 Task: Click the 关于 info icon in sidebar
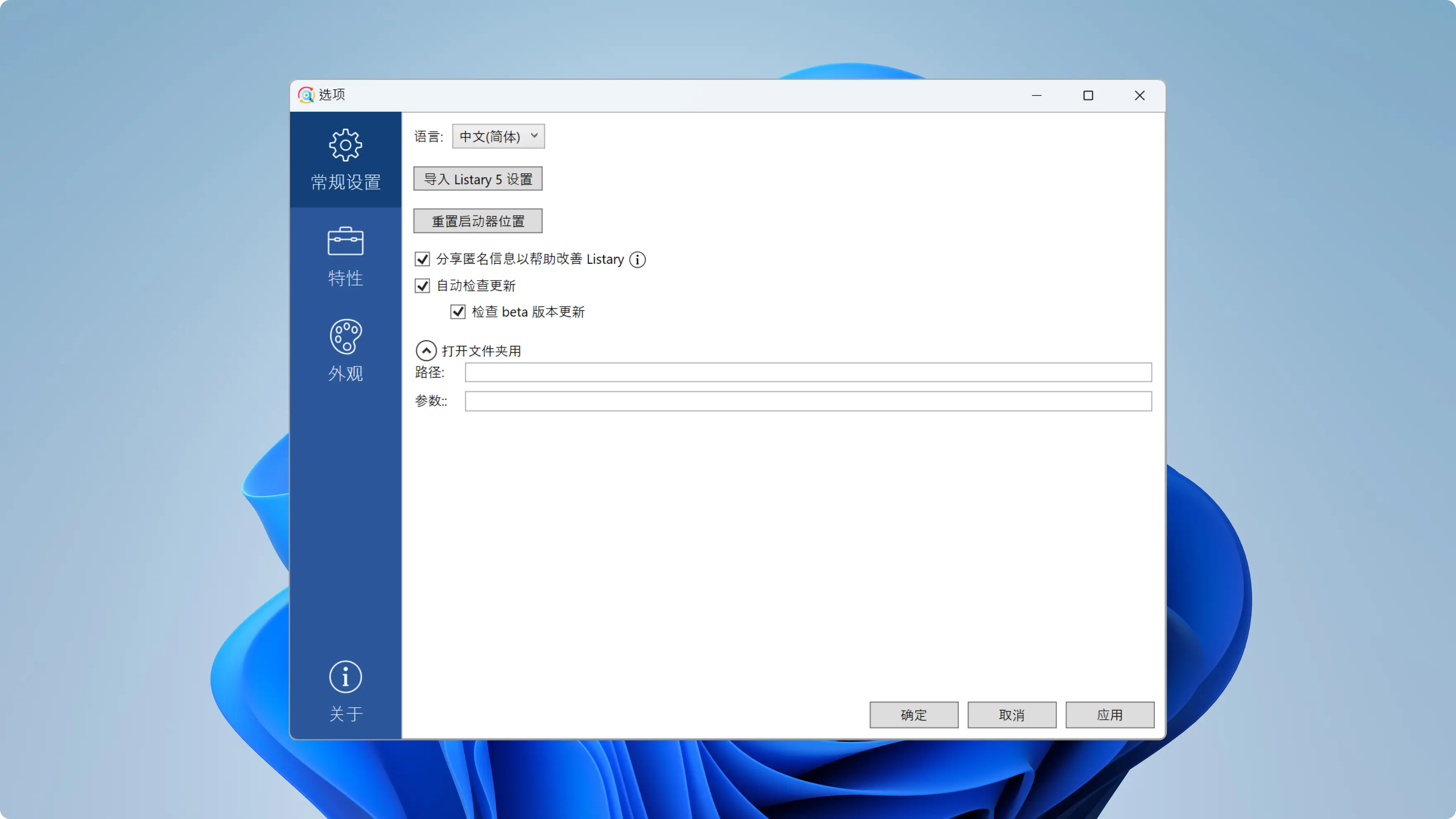(x=345, y=677)
